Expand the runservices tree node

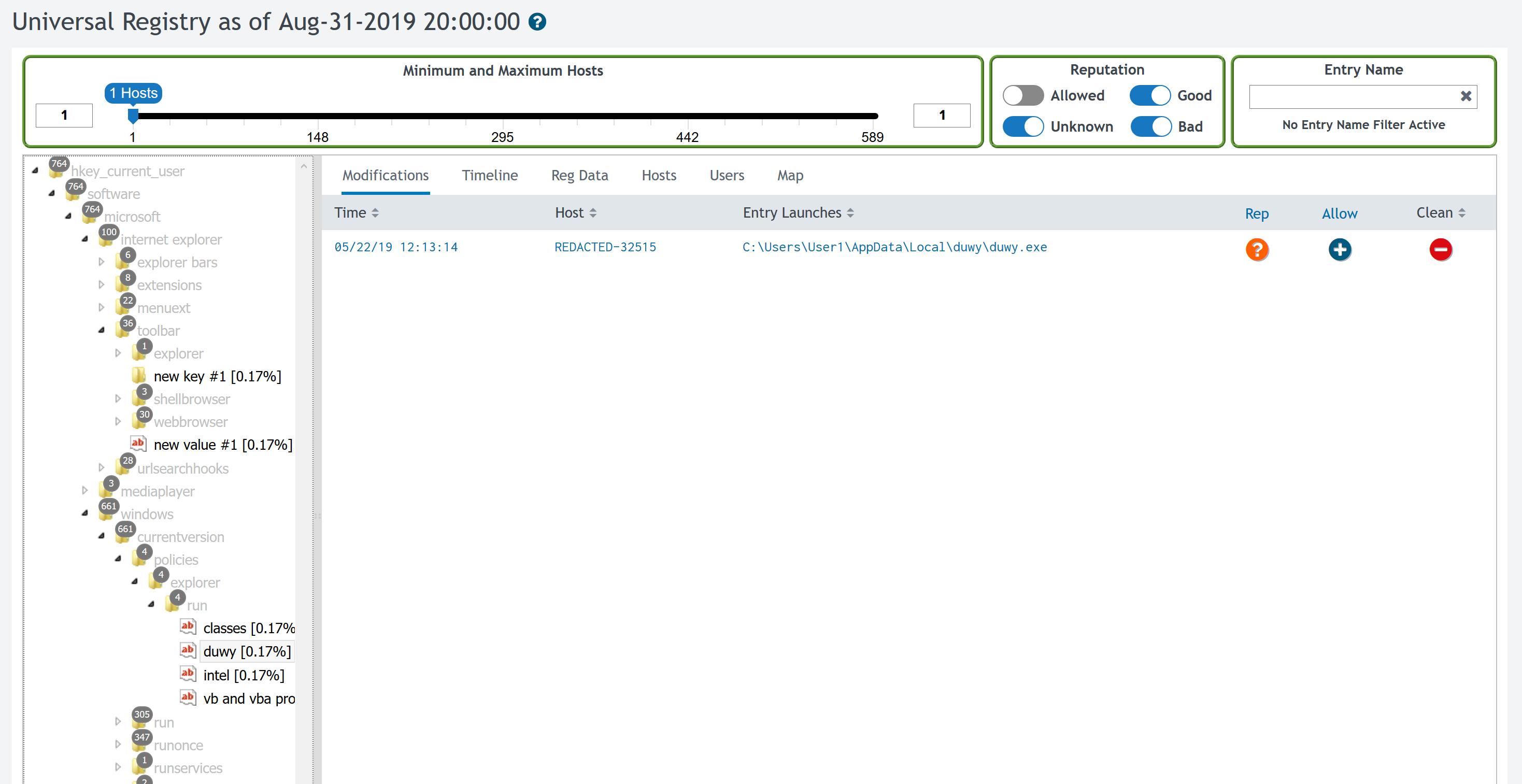pos(118,767)
